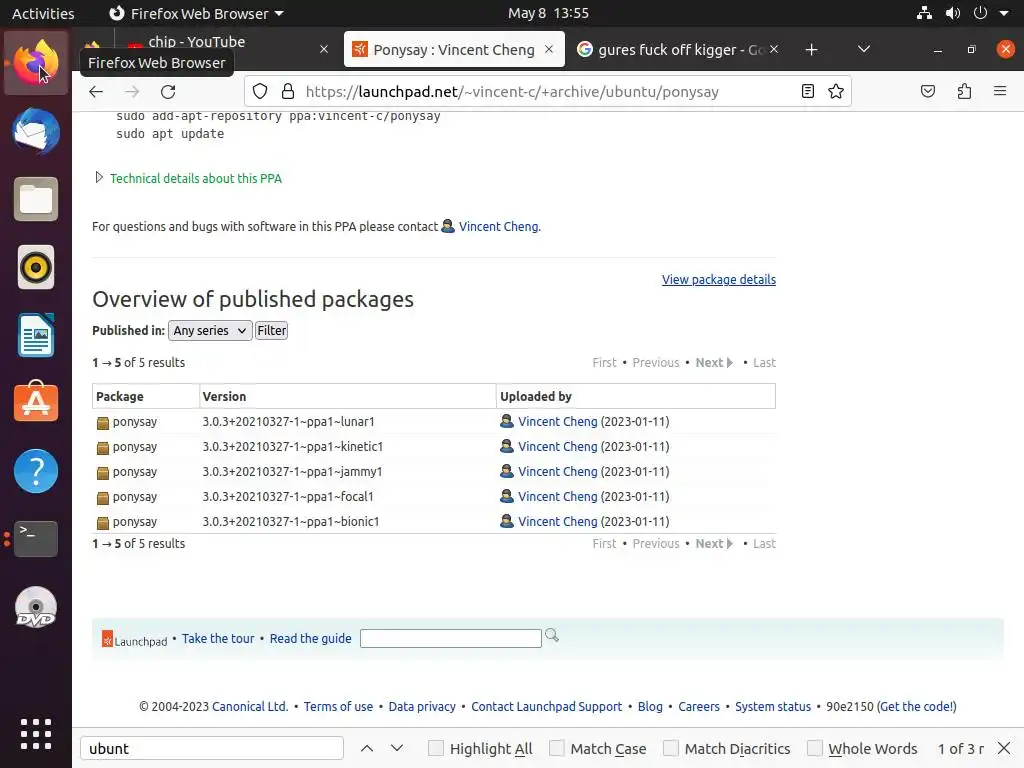The height and width of the screenshot is (768, 1024).
Task: Open the network status indicator
Action: (x=924, y=13)
